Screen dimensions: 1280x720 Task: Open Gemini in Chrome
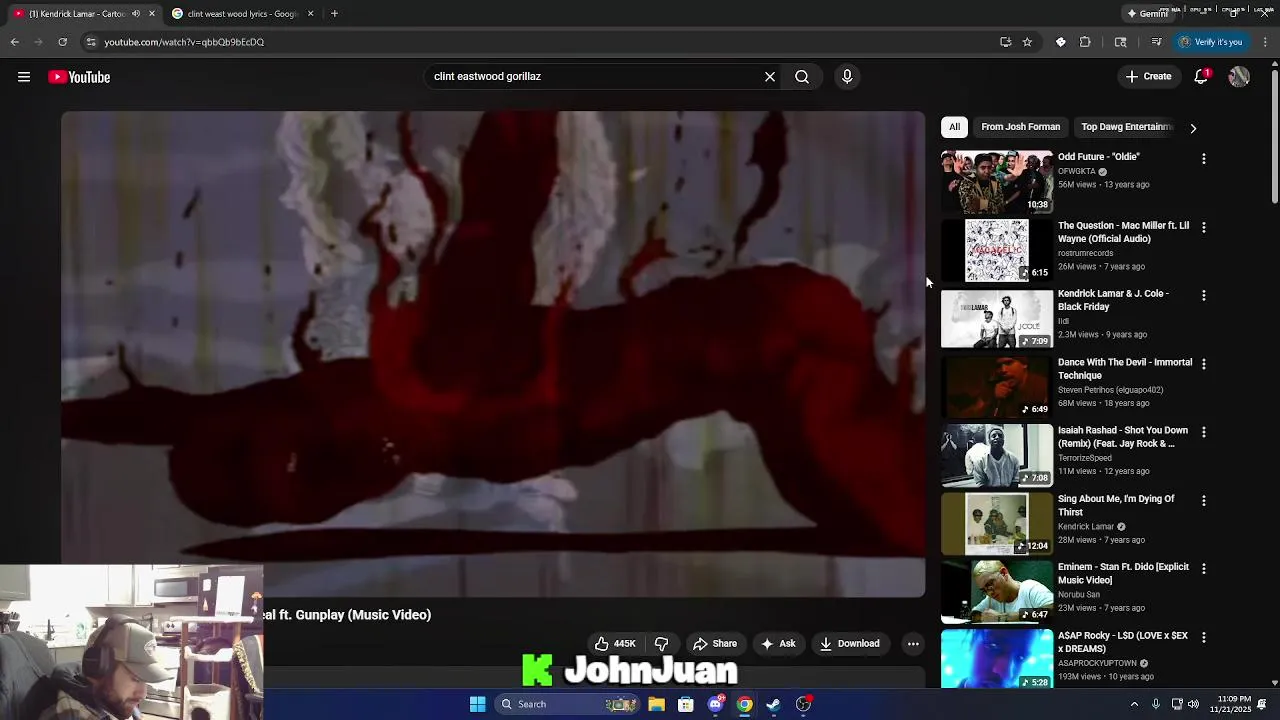point(1148,14)
